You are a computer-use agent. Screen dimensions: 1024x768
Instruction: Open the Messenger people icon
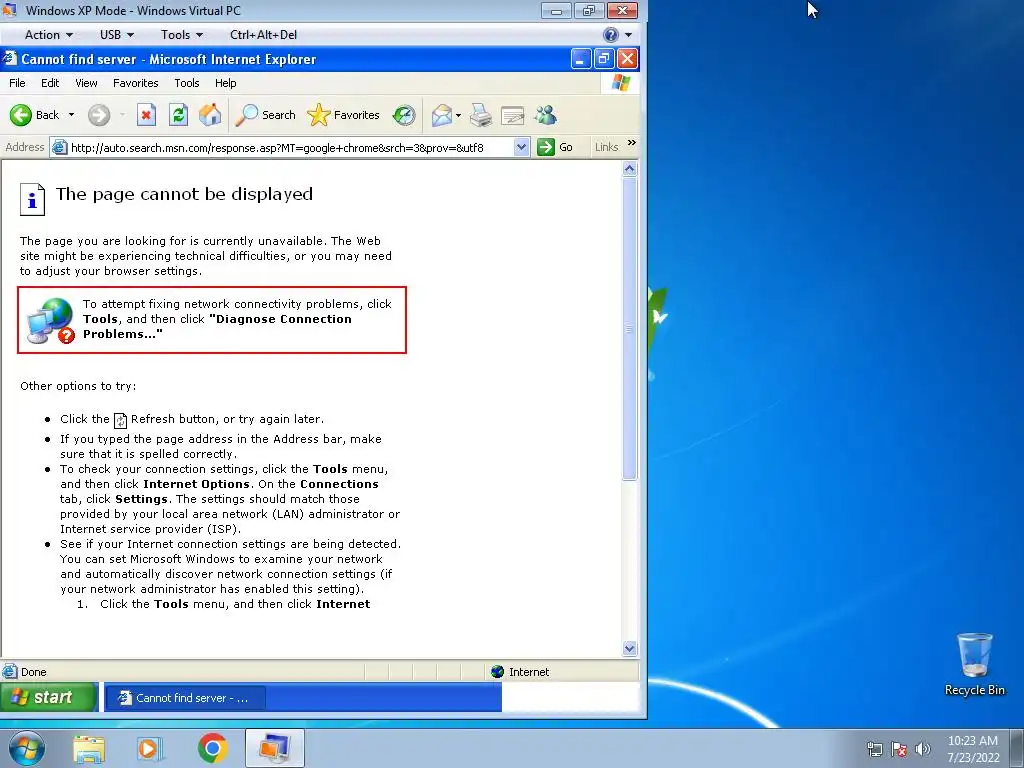tap(545, 115)
